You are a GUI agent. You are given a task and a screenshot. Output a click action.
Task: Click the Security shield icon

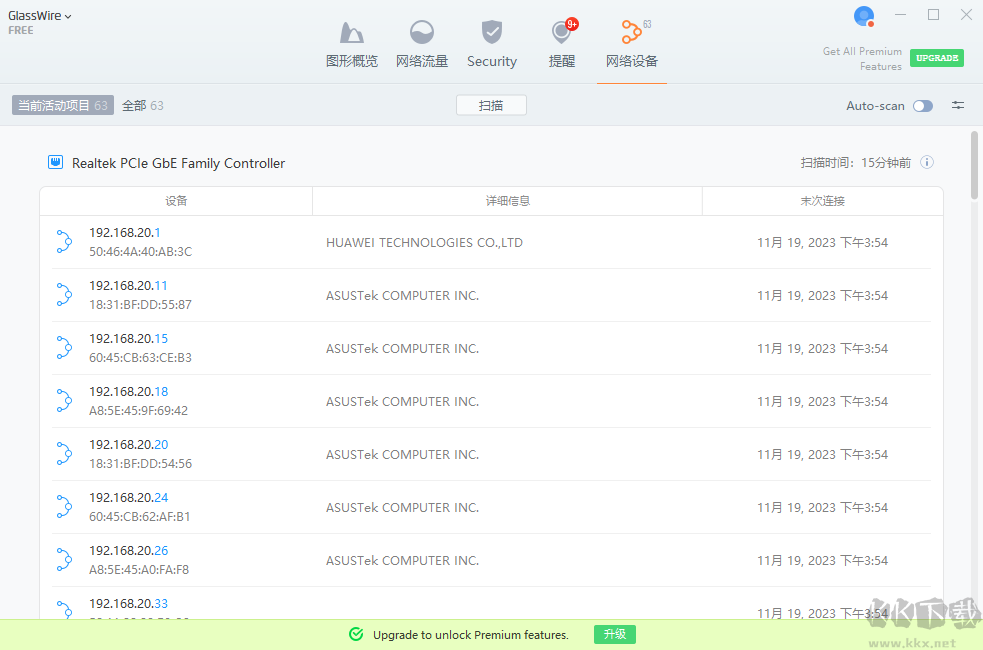[x=492, y=33]
